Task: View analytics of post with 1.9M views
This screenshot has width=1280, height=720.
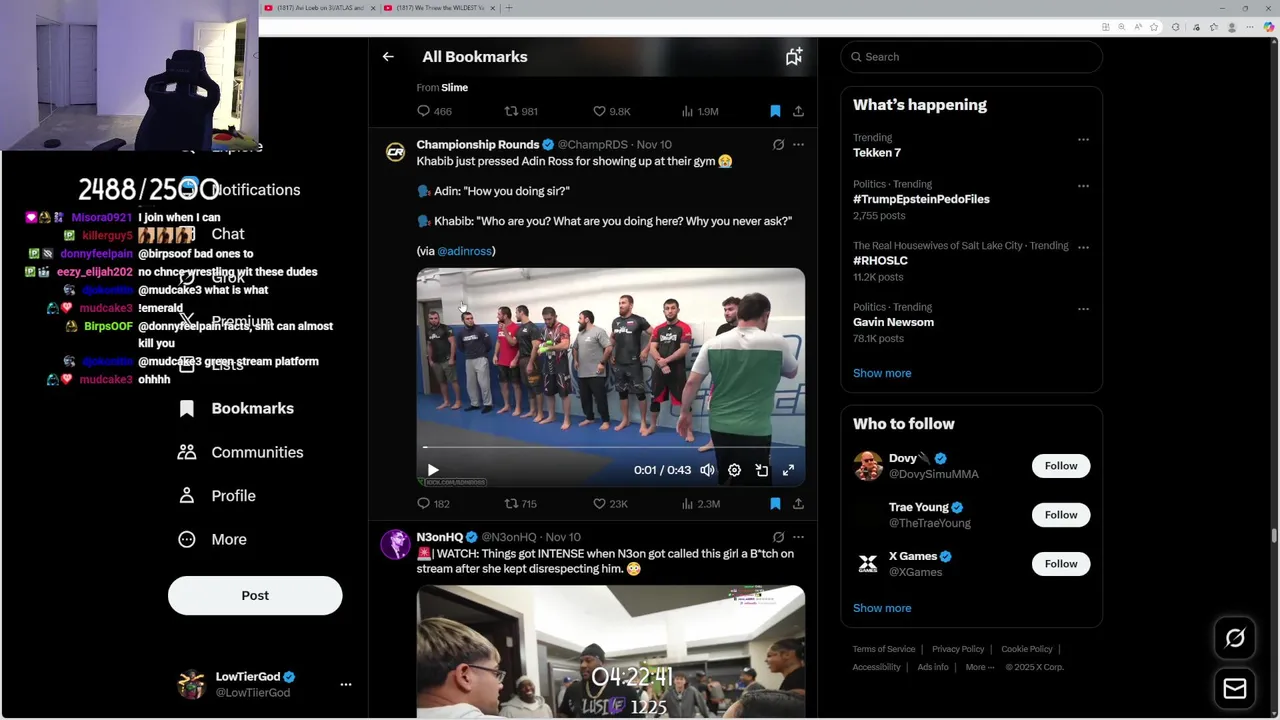Action: (x=700, y=111)
